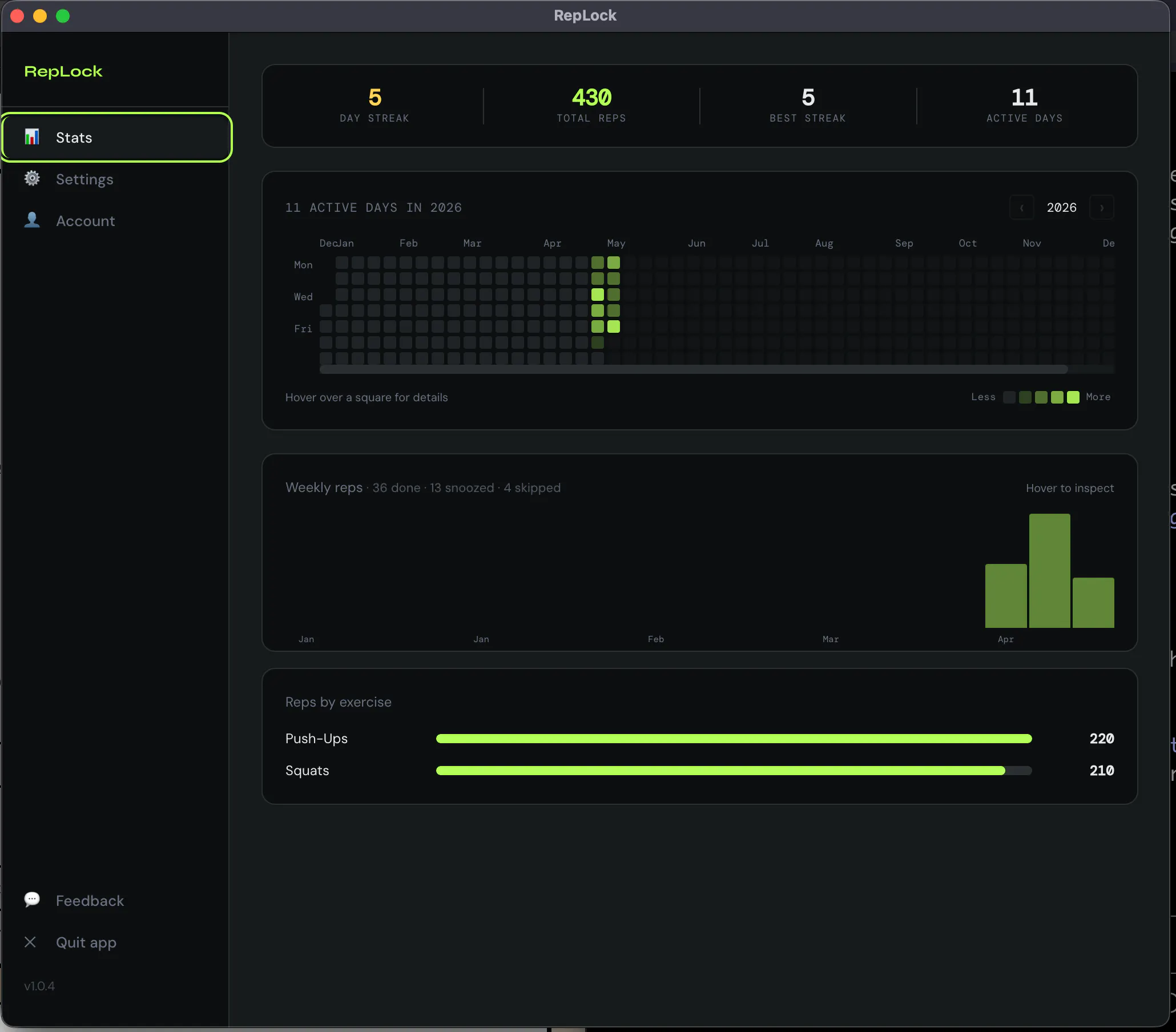
Task: Click the first April weekly reps bar
Action: pos(1006,595)
